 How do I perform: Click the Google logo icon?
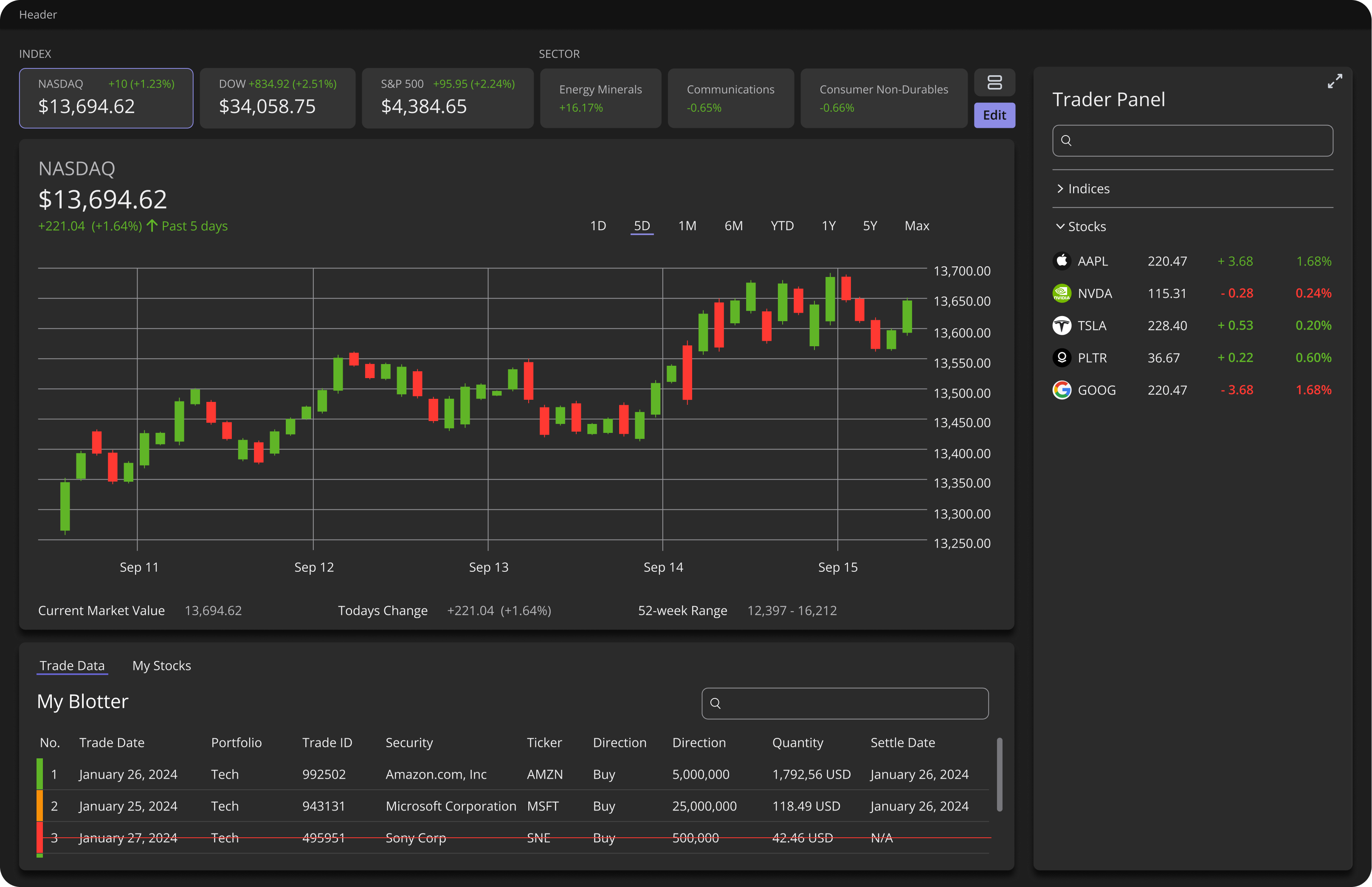pos(1062,390)
